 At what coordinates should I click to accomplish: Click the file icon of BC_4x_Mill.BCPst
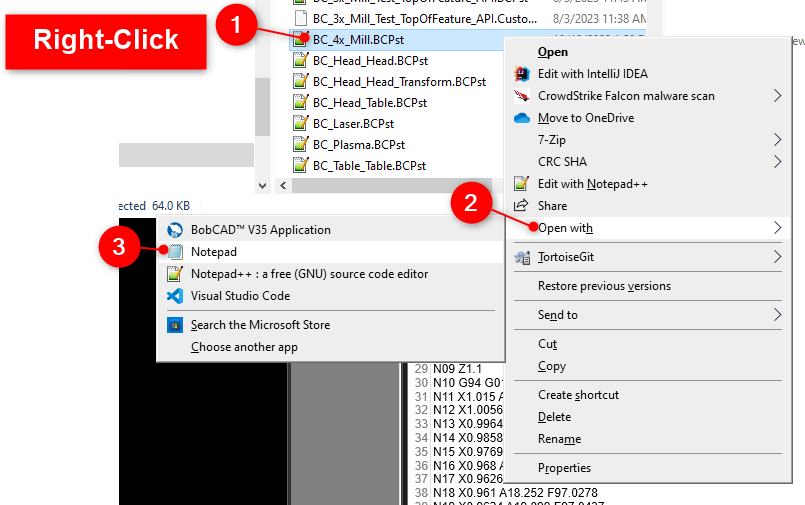300,40
